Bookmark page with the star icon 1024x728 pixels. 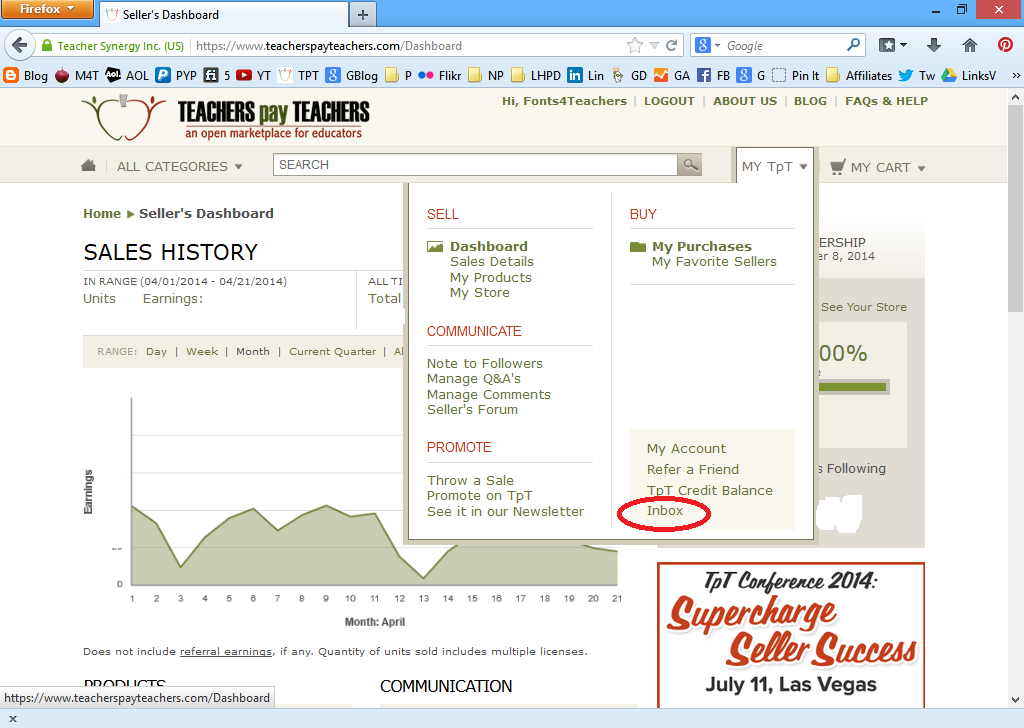point(634,45)
